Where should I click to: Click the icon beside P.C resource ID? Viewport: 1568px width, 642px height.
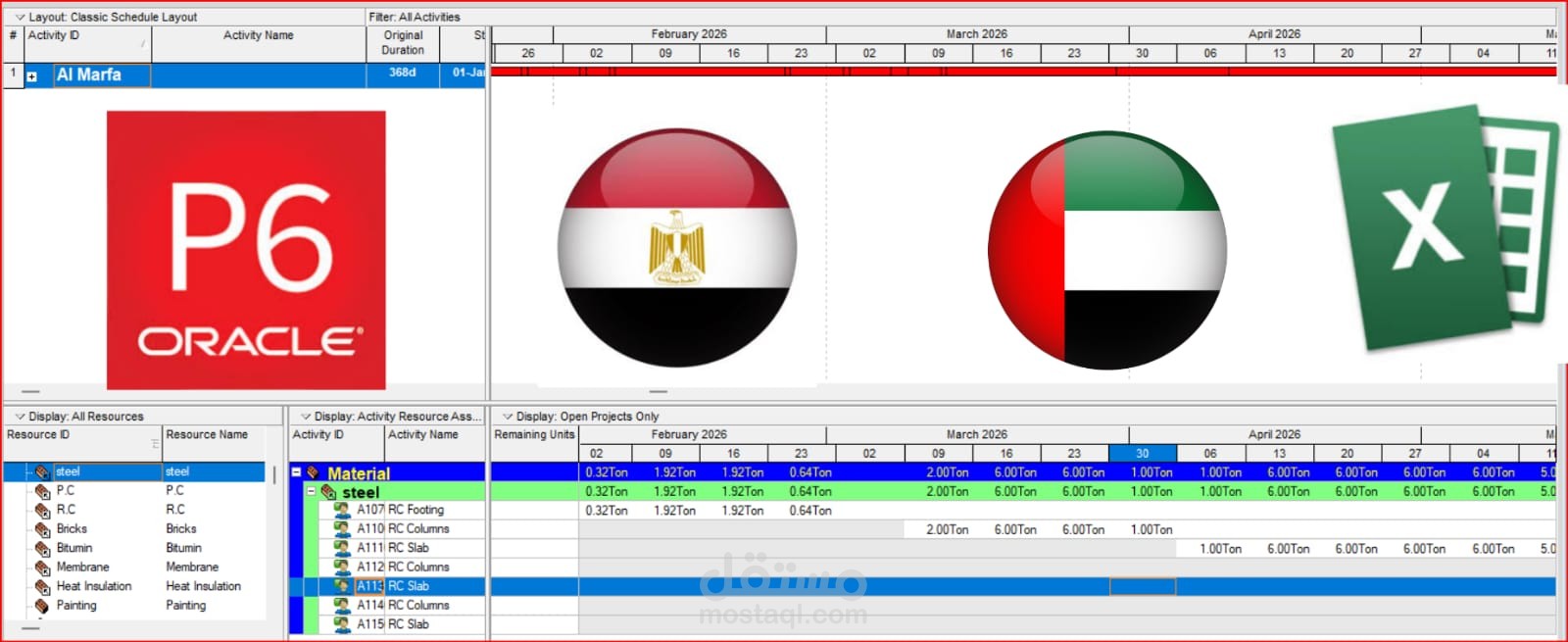(x=42, y=491)
